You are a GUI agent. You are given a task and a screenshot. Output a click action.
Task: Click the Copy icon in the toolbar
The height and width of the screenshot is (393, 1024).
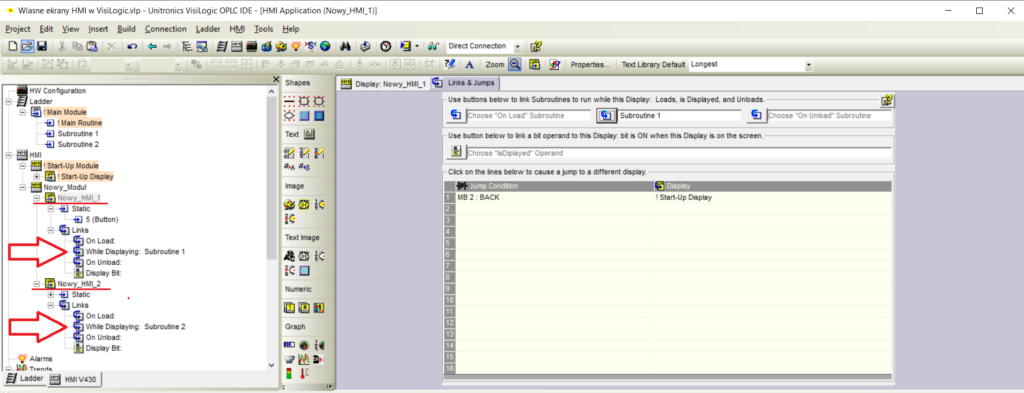(77, 46)
